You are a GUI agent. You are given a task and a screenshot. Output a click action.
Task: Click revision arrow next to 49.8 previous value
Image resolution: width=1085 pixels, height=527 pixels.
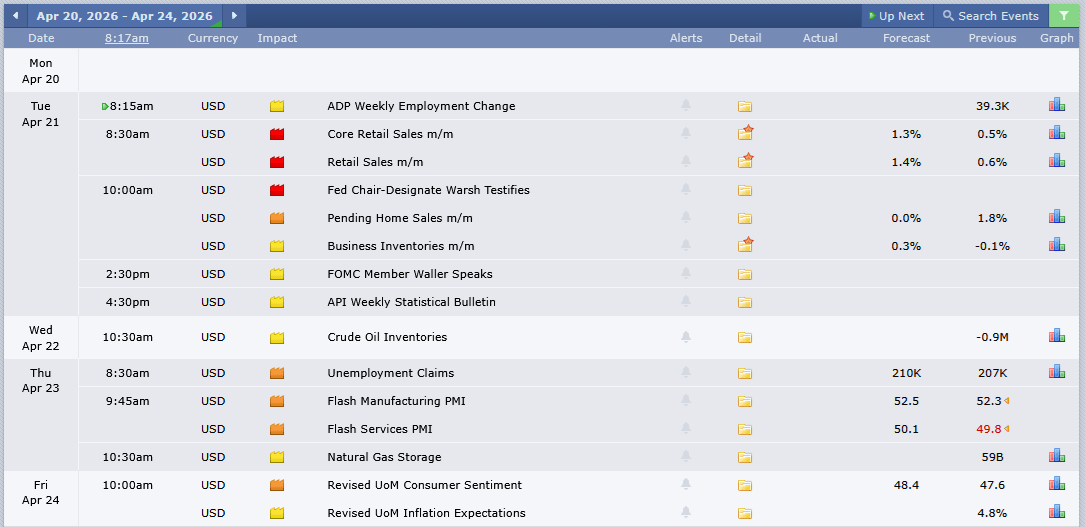(1007, 429)
